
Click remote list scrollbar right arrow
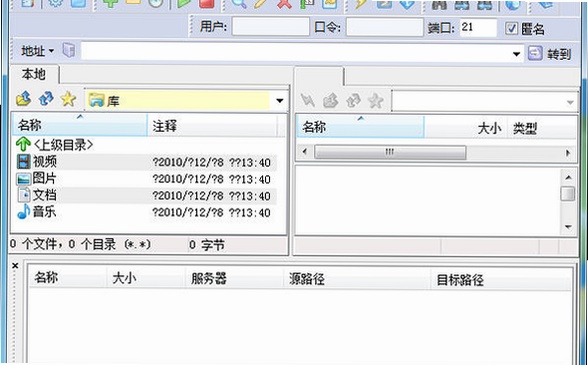point(568,153)
